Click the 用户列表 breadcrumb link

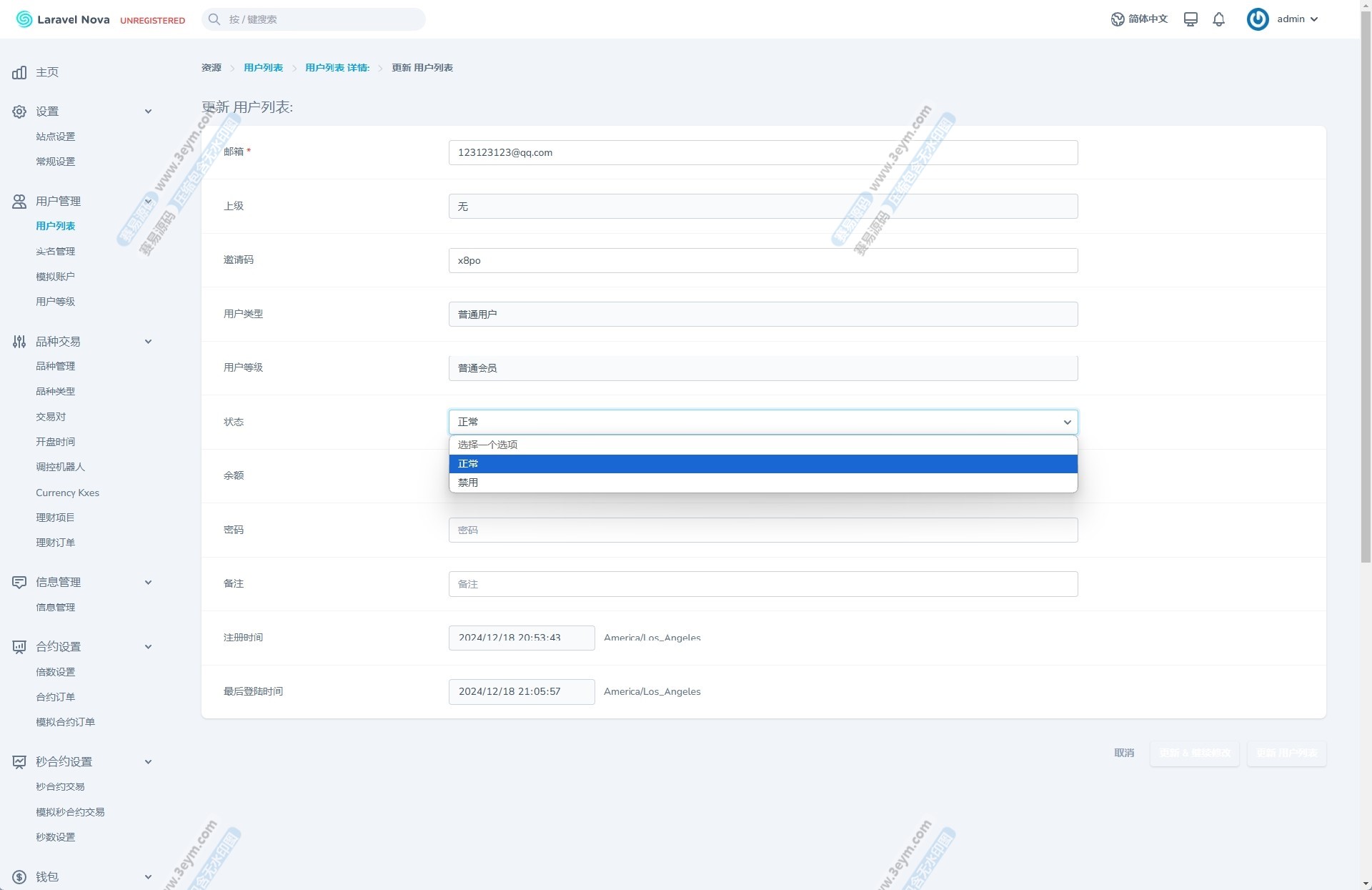coord(263,68)
